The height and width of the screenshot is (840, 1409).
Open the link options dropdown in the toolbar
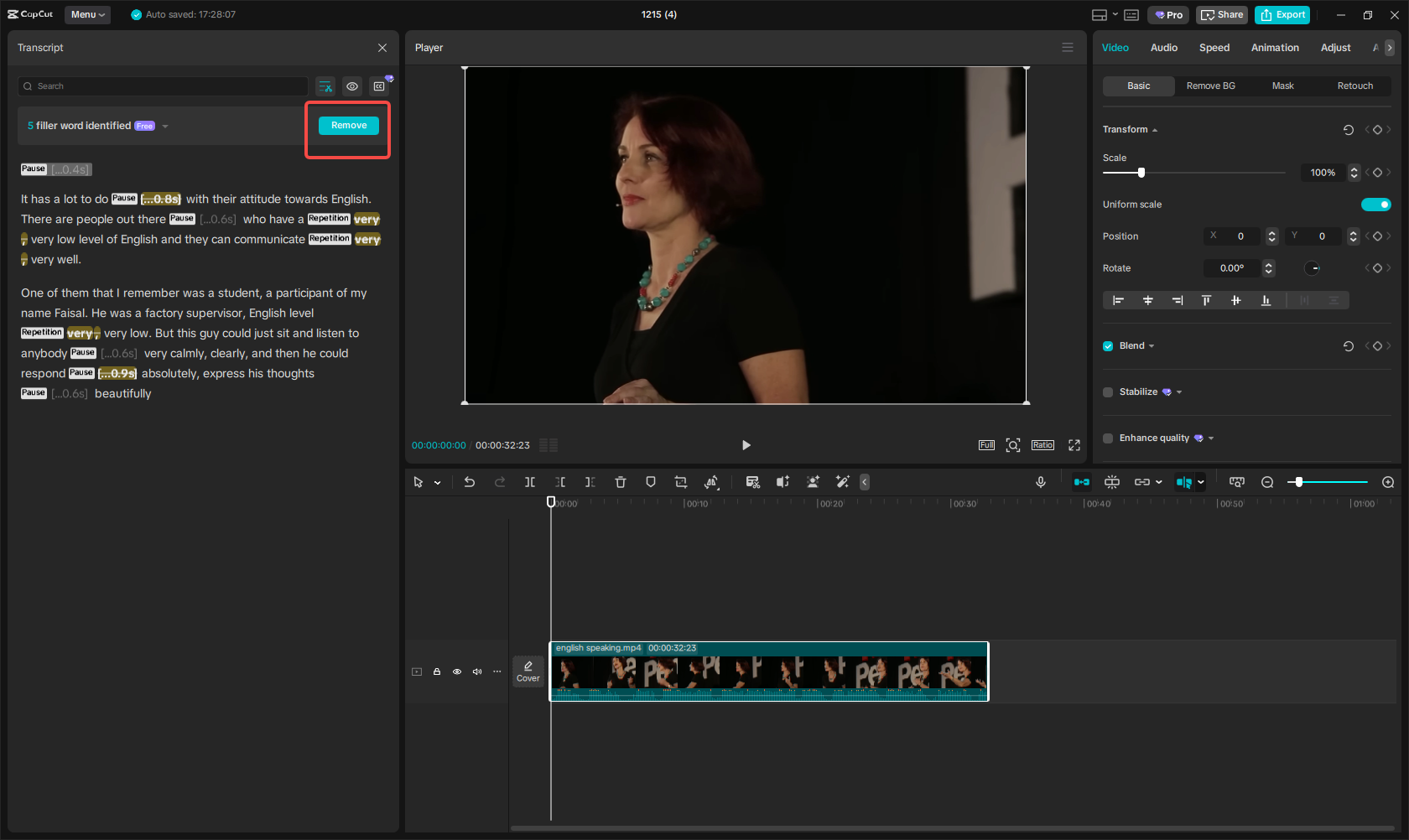1158,482
